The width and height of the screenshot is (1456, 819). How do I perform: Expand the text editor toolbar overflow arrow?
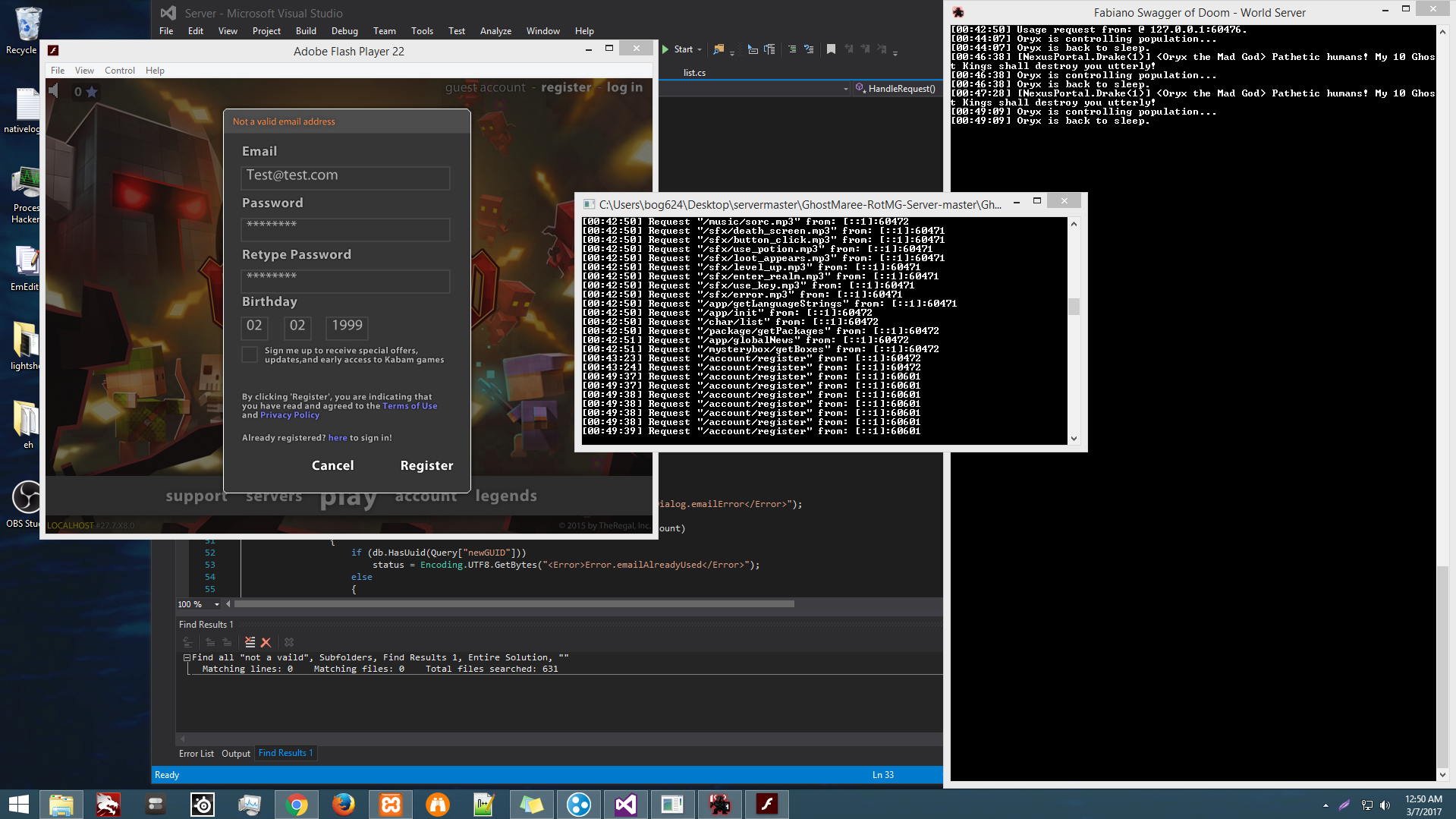click(x=895, y=52)
